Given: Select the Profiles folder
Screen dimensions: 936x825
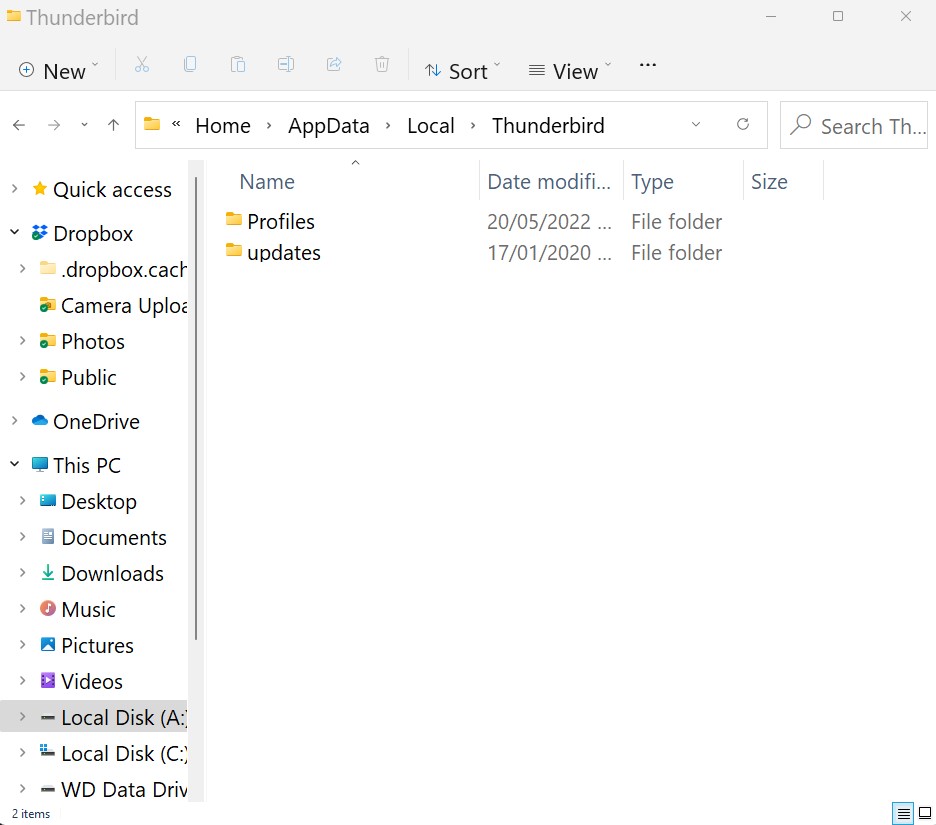Looking at the screenshot, I should [x=281, y=222].
